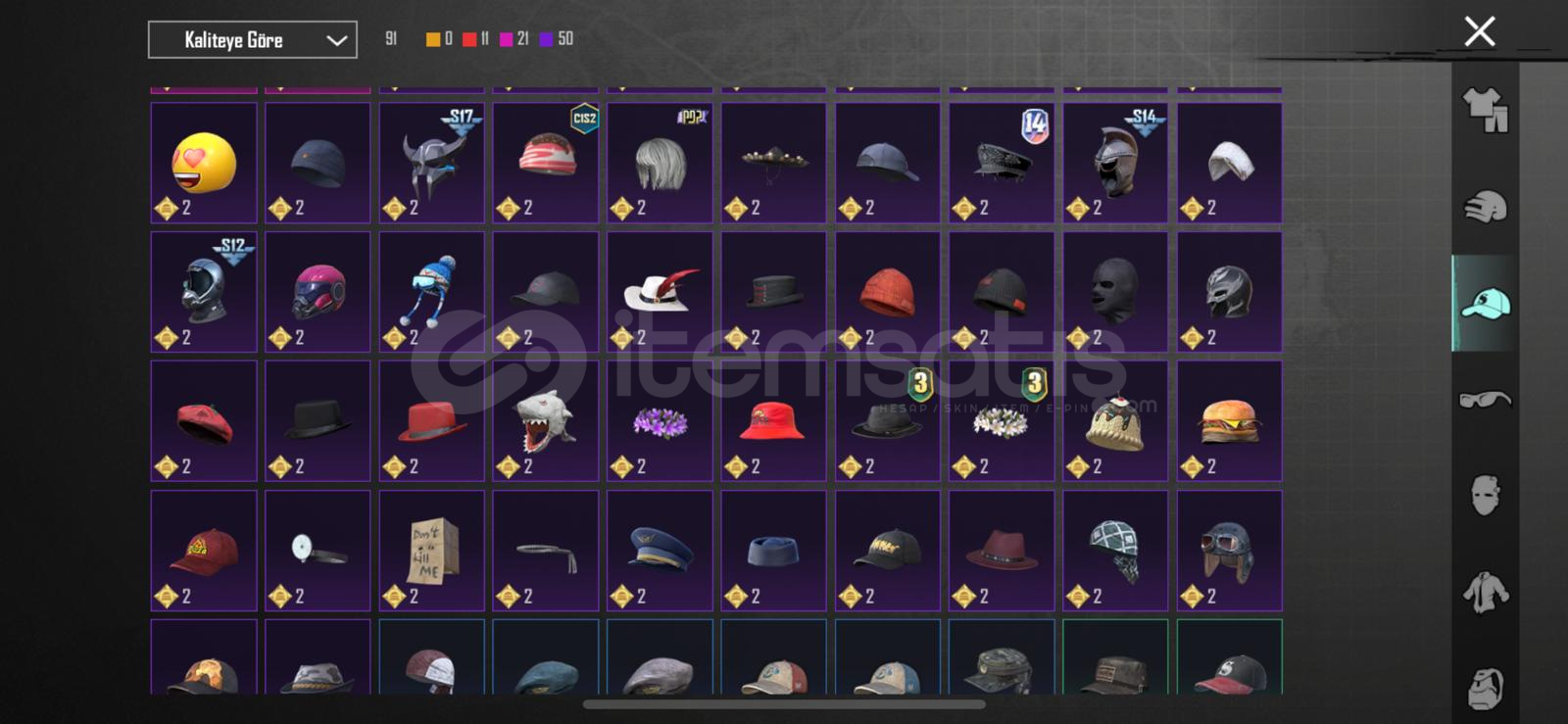The width and height of the screenshot is (1568, 724).
Task: Filter by the red quality swatch
Action: (469, 39)
